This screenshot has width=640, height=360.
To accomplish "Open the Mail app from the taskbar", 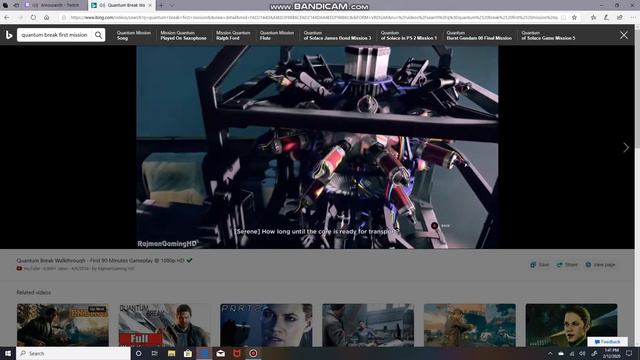I will pos(220,353).
